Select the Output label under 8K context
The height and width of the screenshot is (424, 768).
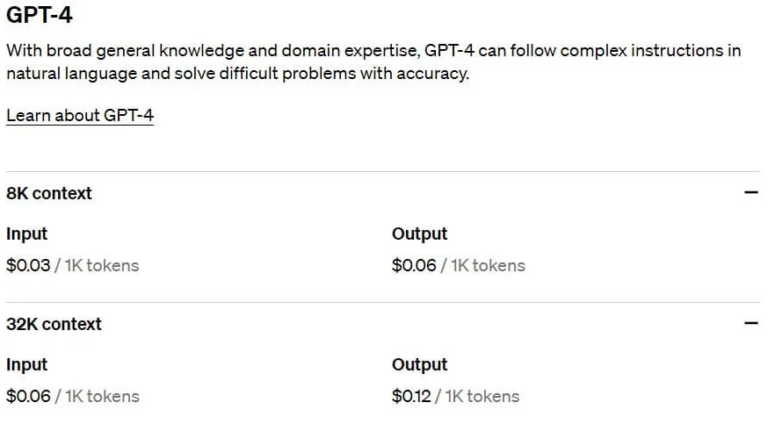click(x=419, y=234)
